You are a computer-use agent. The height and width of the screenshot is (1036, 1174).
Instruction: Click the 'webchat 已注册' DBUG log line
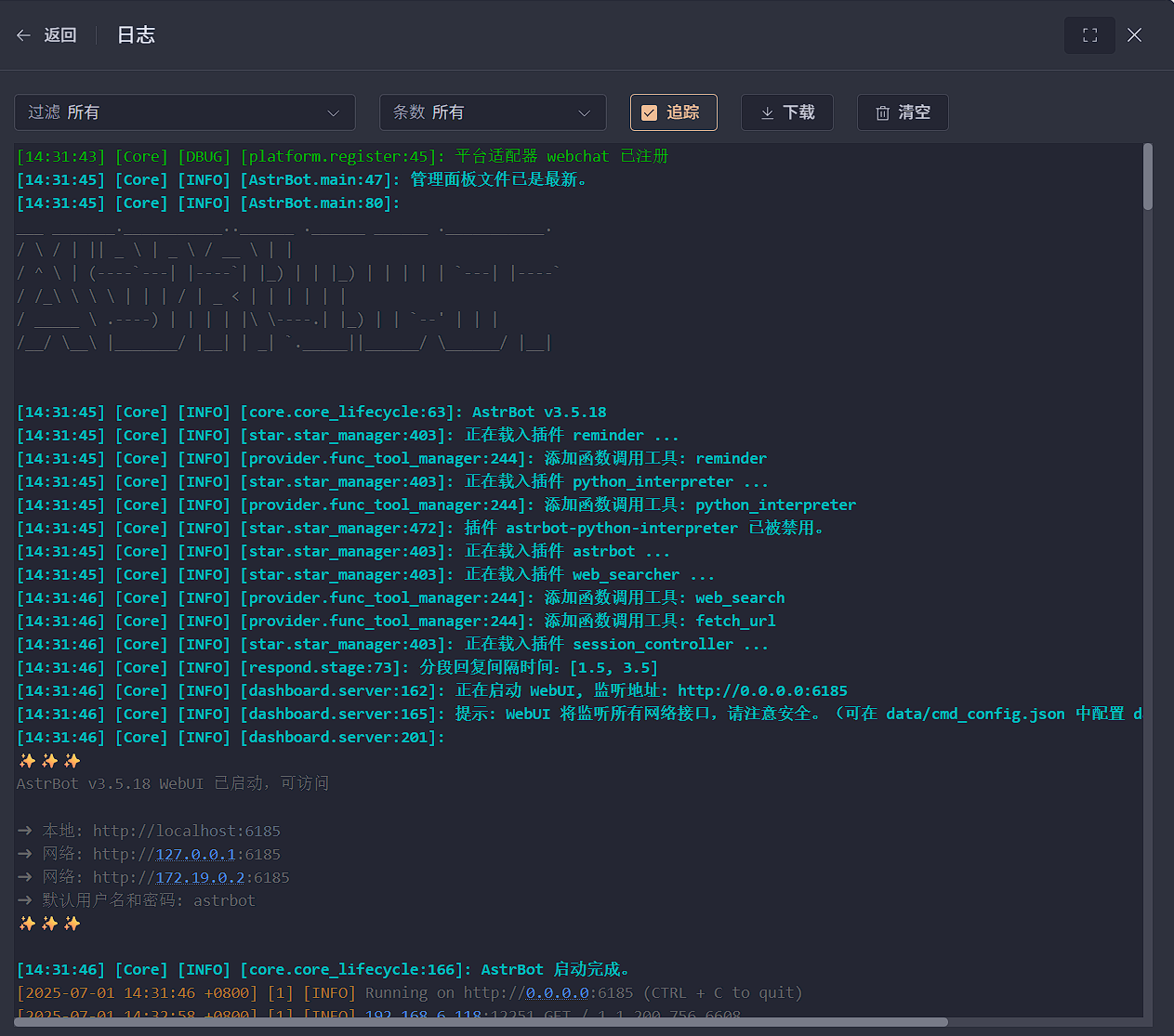pyautogui.click(x=343, y=157)
